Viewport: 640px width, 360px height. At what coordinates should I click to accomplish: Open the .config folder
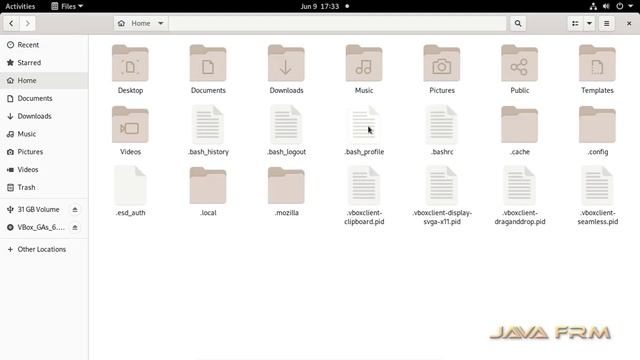tap(597, 125)
